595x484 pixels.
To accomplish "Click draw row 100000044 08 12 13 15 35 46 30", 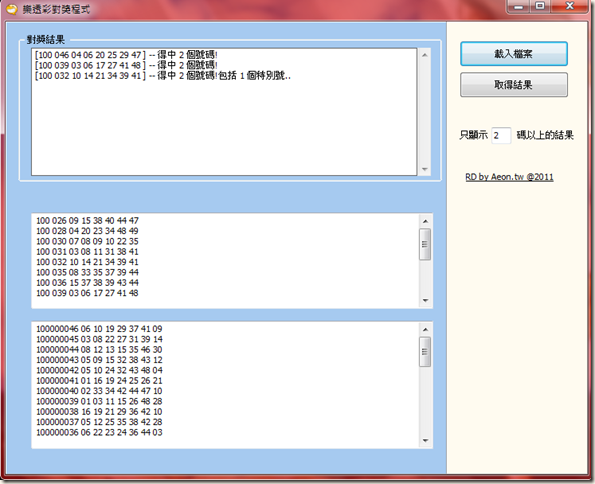I will 99,349.
